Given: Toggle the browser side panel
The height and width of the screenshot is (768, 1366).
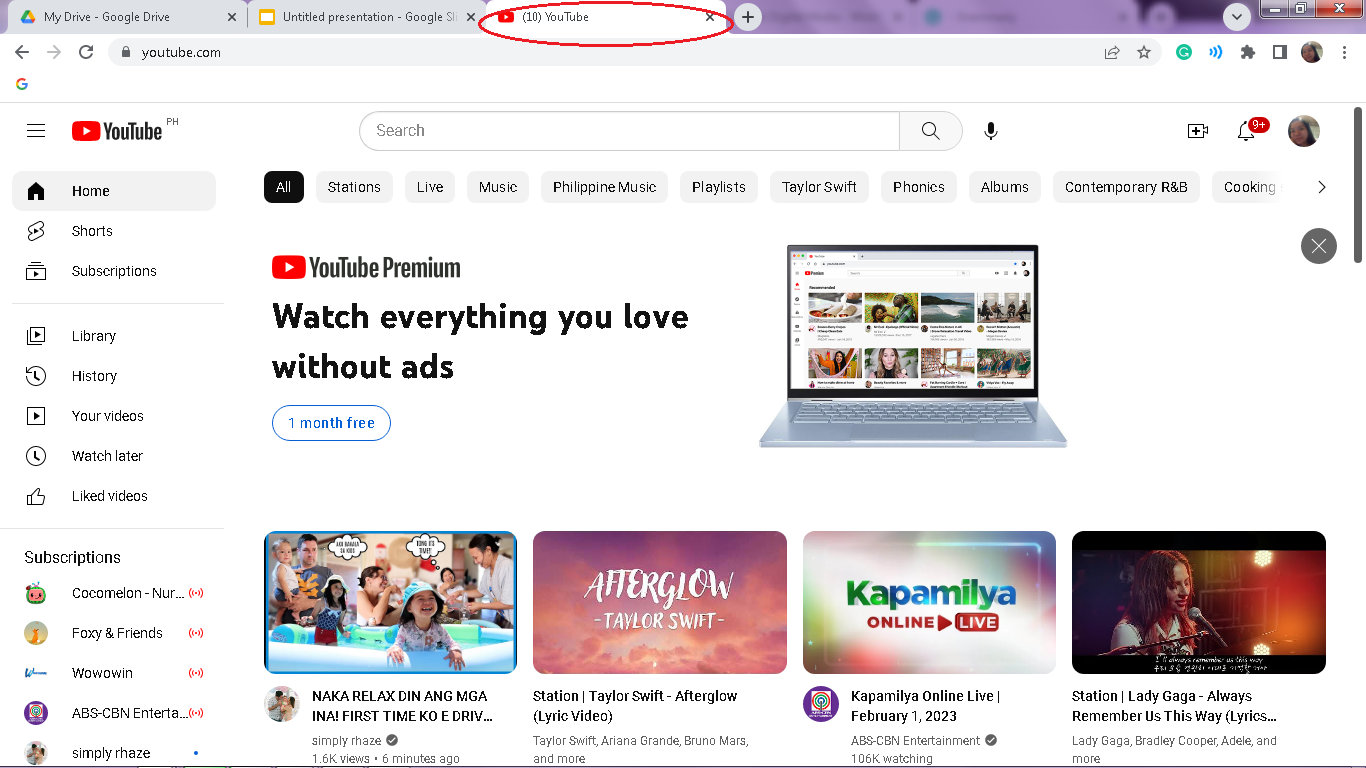Looking at the screenshot, I should (x=1279, y=52).
